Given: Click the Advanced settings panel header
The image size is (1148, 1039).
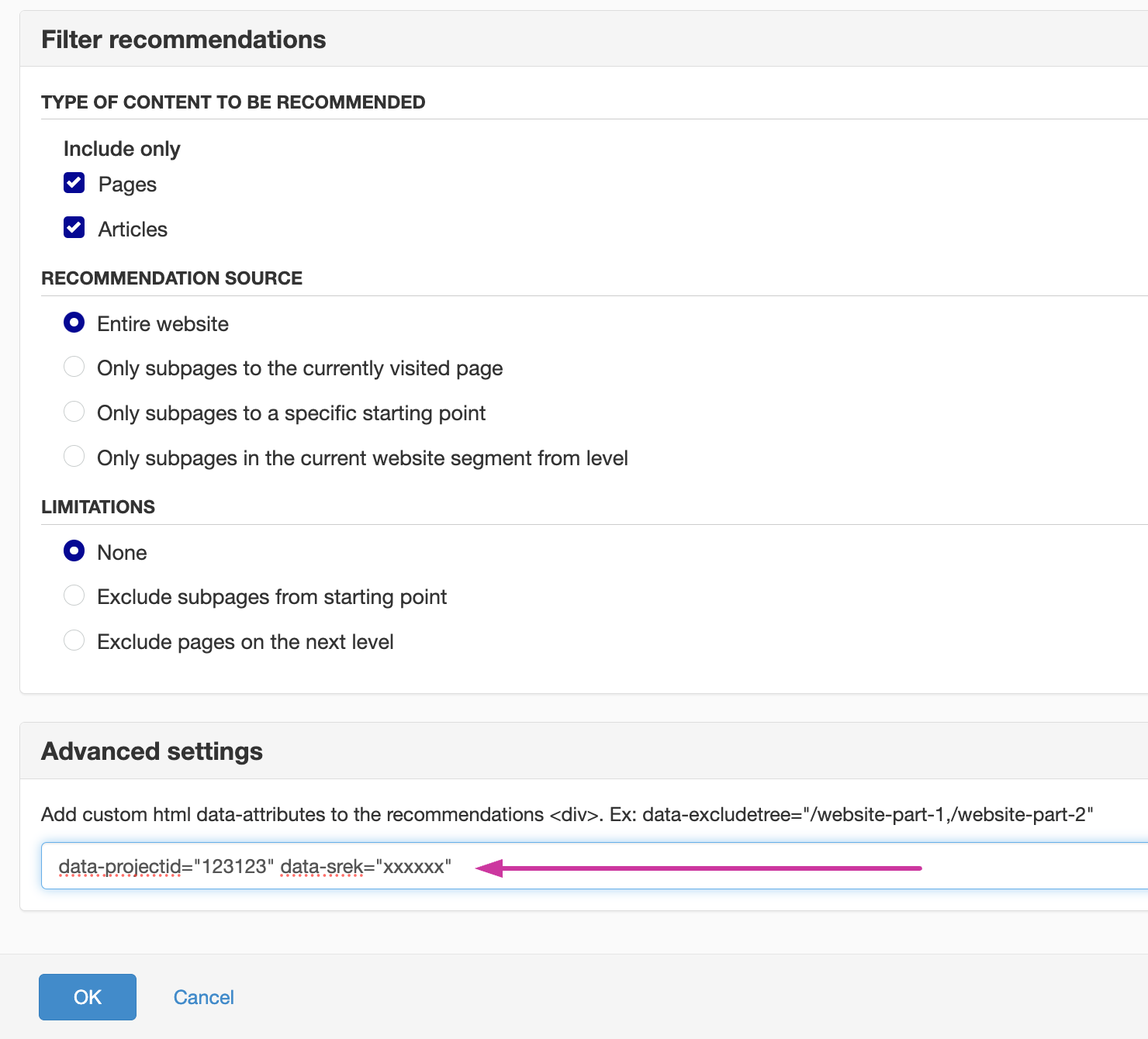Looking at the screenshot, I should (x=152, y=751).
